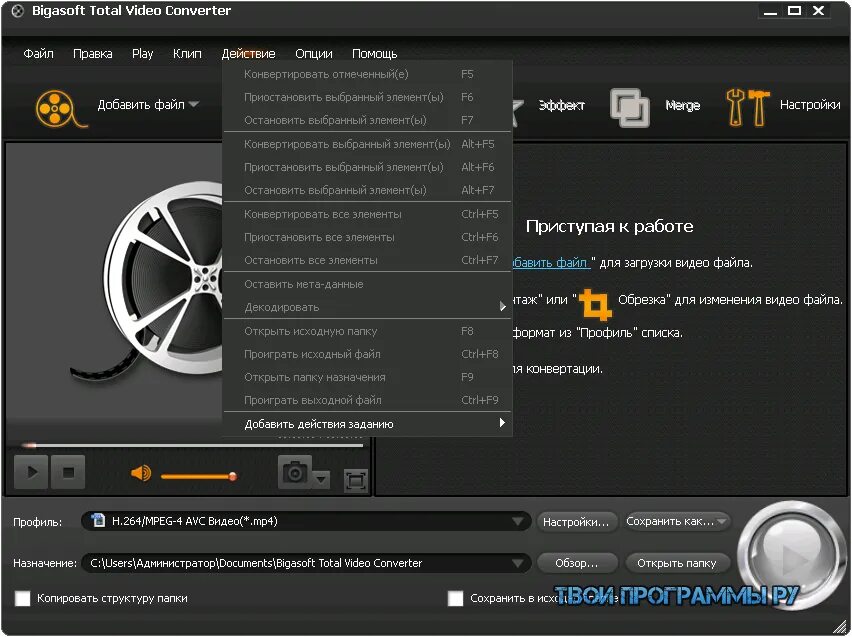Viewport: 852px width, 637px height.
Task: Open snapshot options dropdown arrow
Action: 321,479
